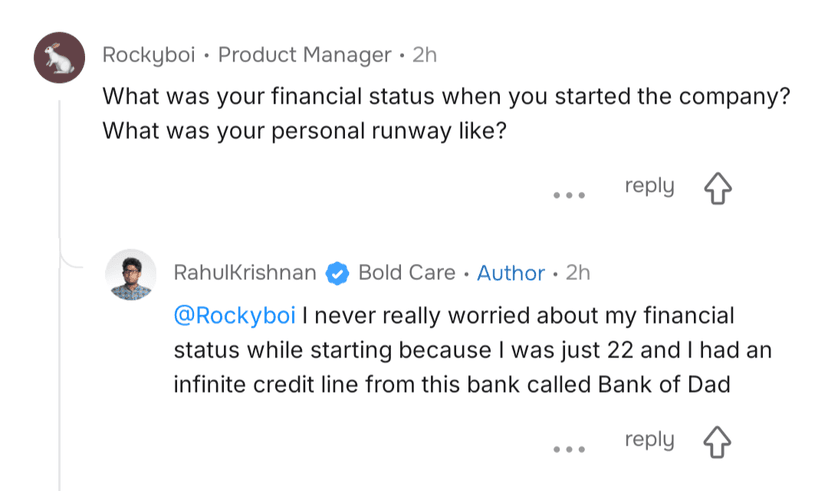The height and width of the screenshot is (491, 828).
Task: Upvote Rockyboi's question comment
Action: coord(718,189)
